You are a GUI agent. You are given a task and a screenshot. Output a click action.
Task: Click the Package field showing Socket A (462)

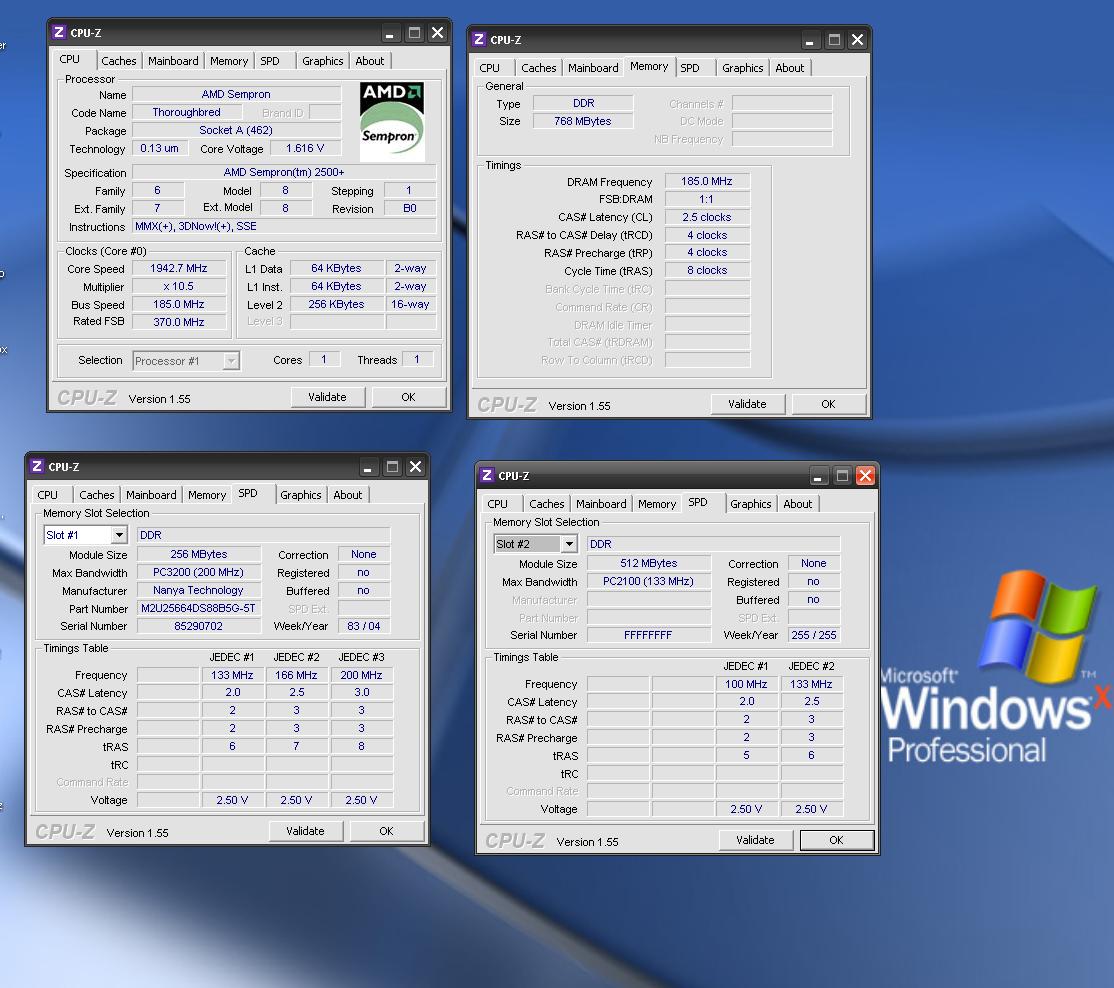(236, 131)
